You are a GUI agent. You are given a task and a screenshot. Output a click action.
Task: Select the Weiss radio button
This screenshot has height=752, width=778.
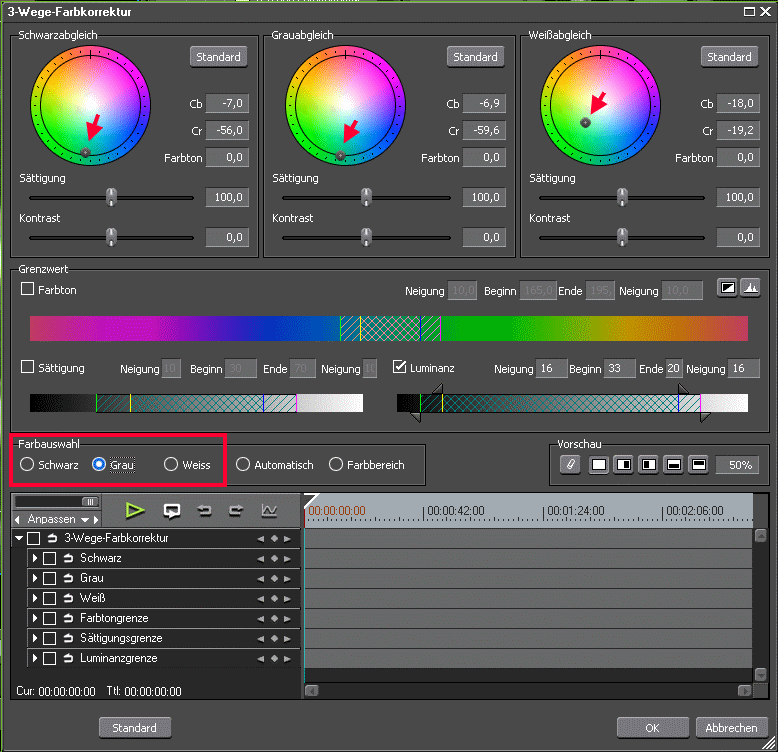(x=171, y=464)
